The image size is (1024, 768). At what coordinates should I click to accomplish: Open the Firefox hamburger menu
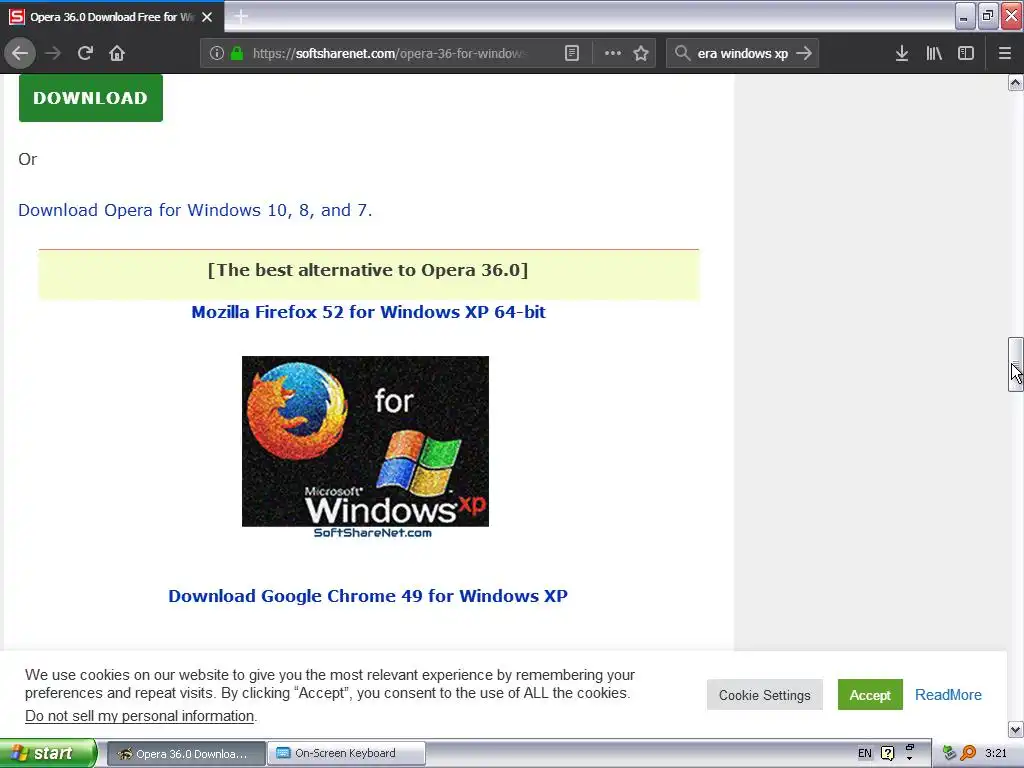point(1004,53)
